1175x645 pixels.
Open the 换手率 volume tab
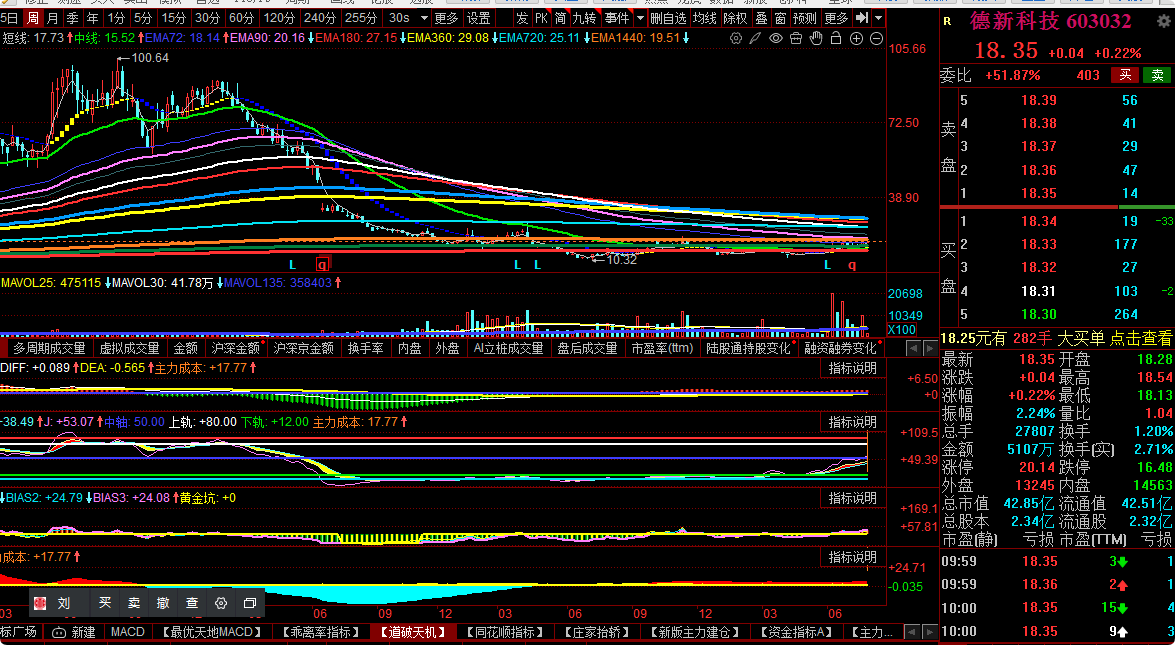(x=366, y=348)
